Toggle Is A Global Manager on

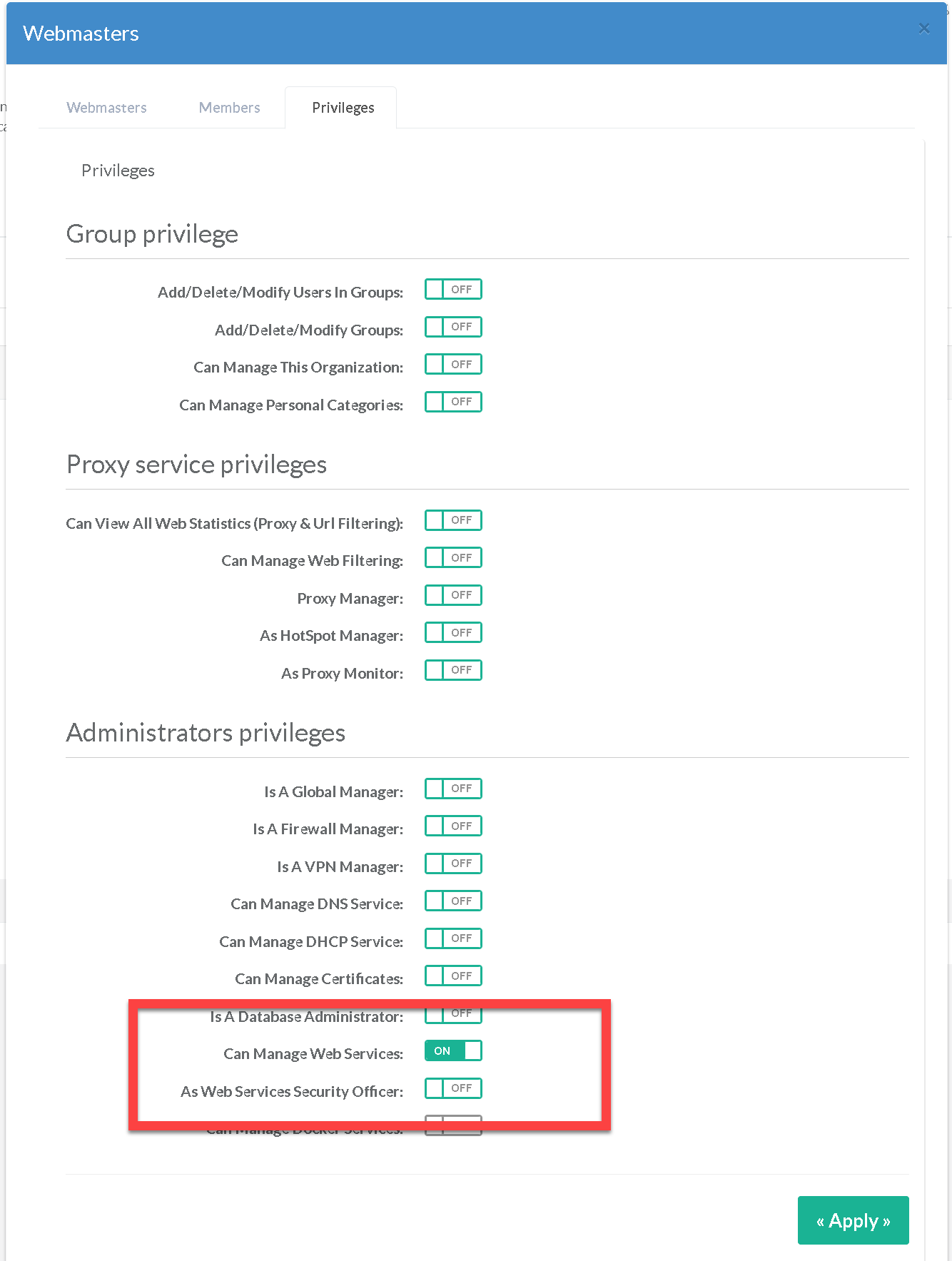(x=453, y=789)
